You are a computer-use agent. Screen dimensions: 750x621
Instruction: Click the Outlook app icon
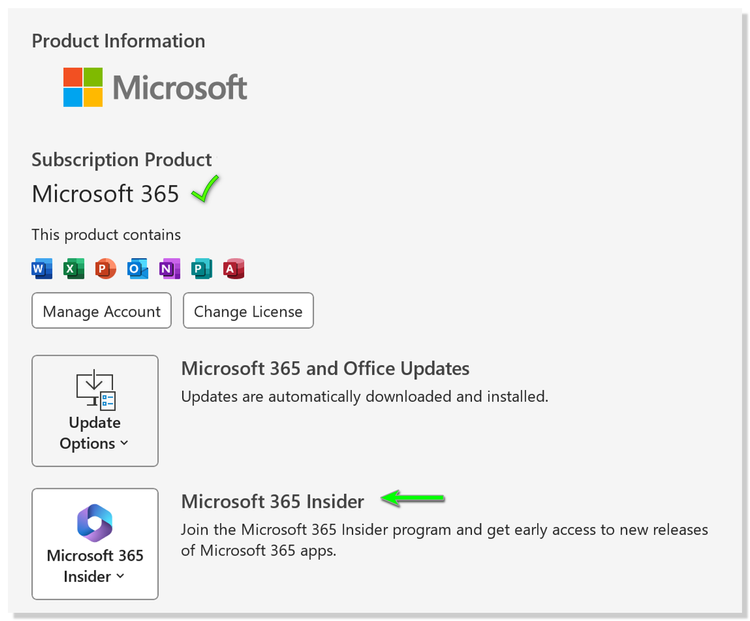coord(137,269)
